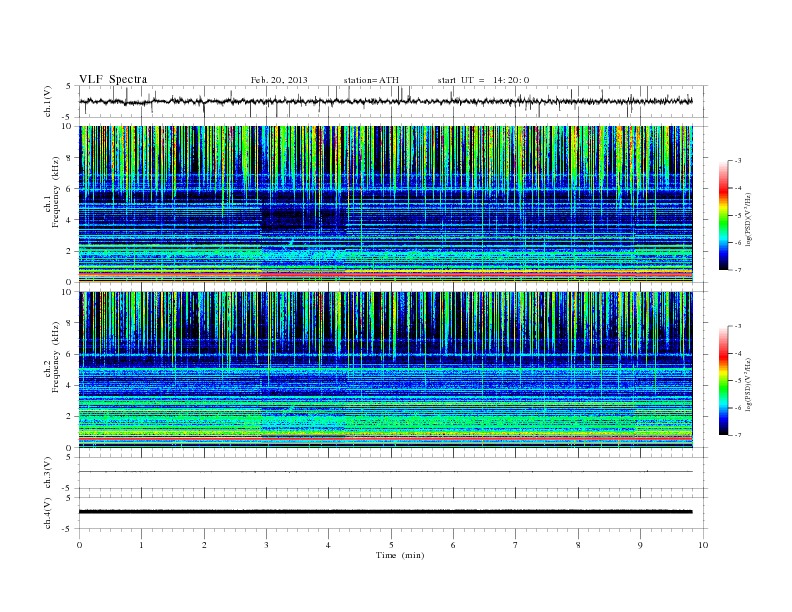Click the ch.1 'Frequency (kHz)' axis label
792x612 pixels.
click(55, 193)
